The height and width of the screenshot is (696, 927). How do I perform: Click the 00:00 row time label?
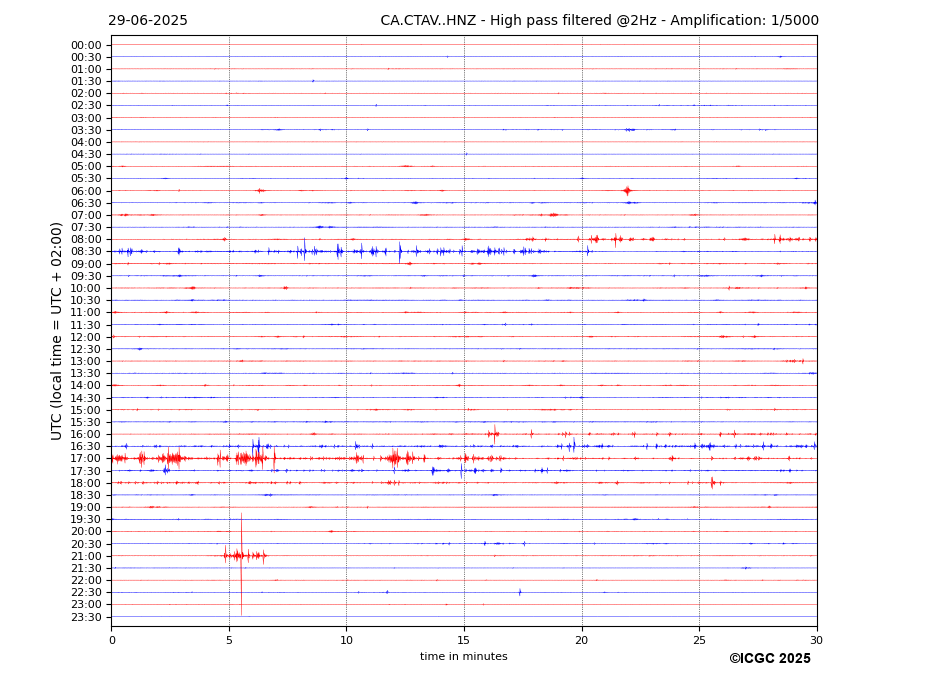pyautogui.click(x=86, y=46)
